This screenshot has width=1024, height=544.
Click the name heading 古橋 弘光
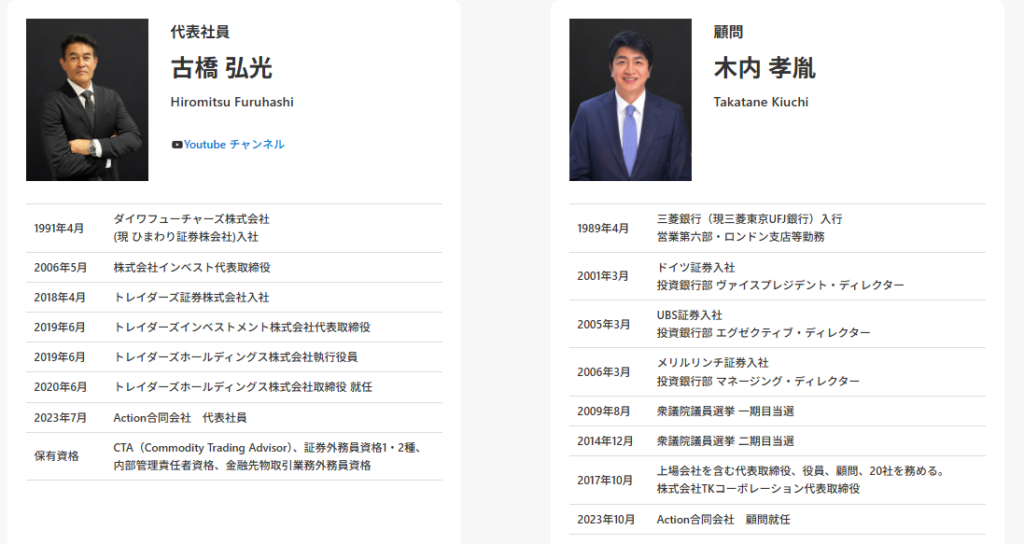[221, 68]
